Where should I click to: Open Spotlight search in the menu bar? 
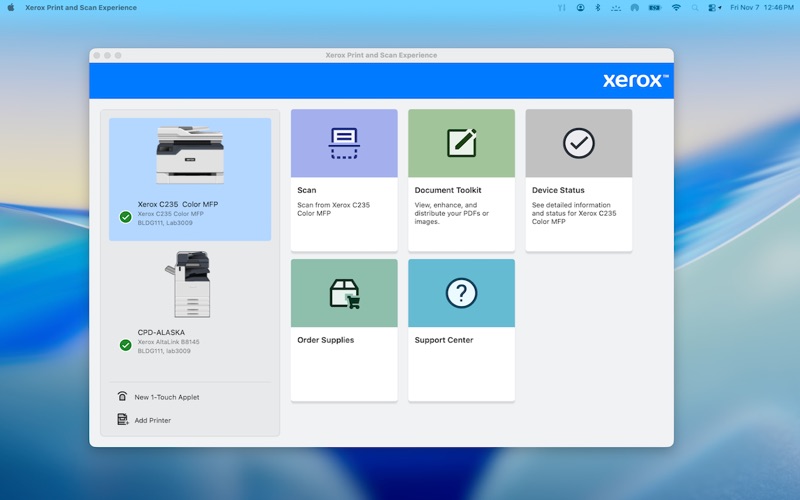(694, 8)
